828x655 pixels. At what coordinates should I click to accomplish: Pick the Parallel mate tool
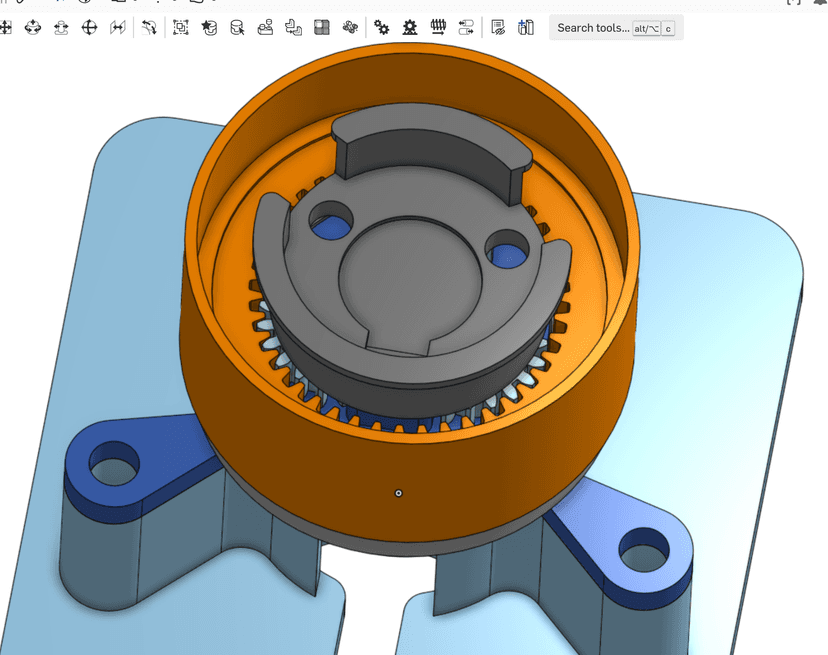[x=118, y=28]
